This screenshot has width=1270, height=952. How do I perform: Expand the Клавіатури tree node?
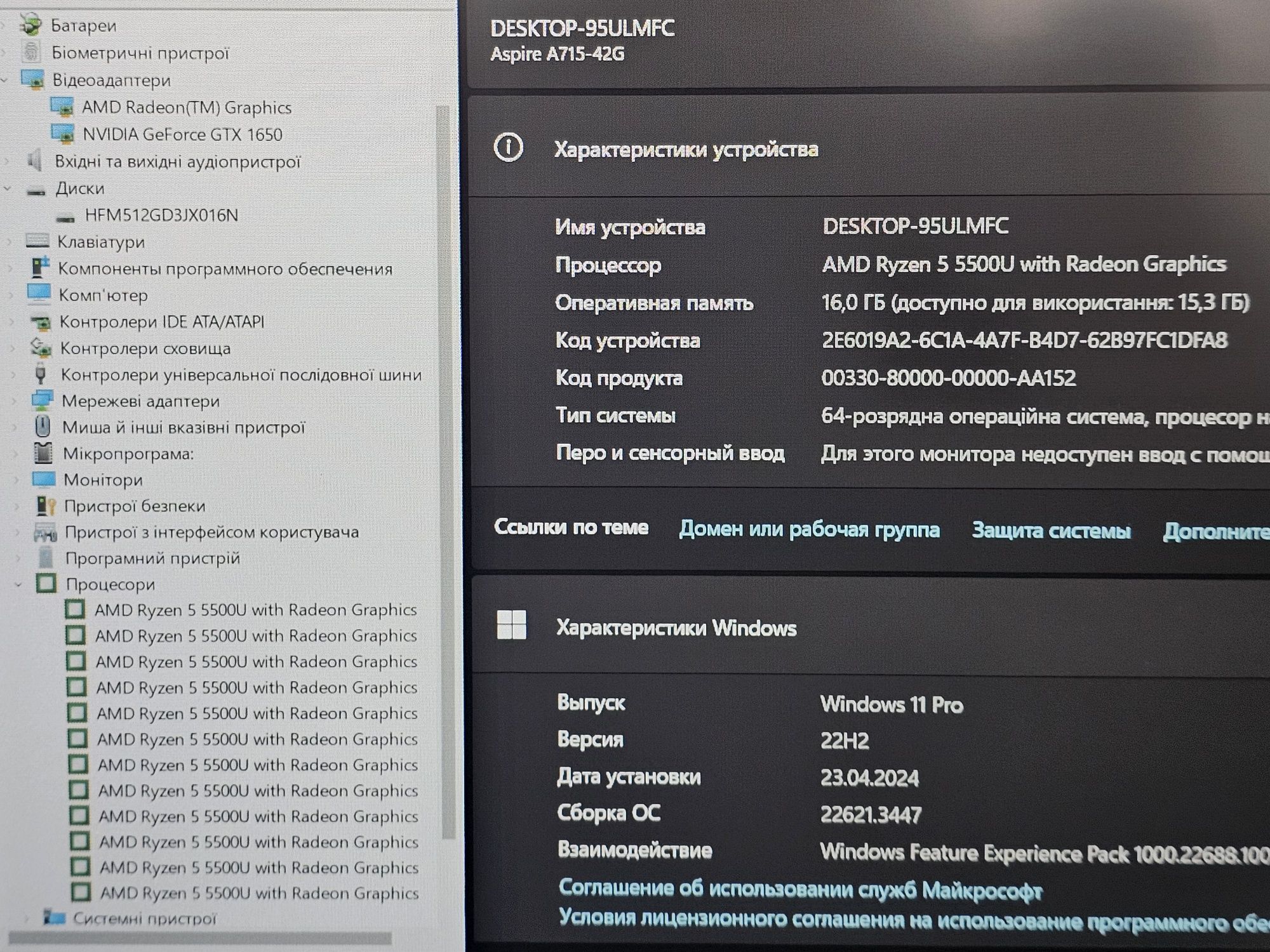(9, 242)
